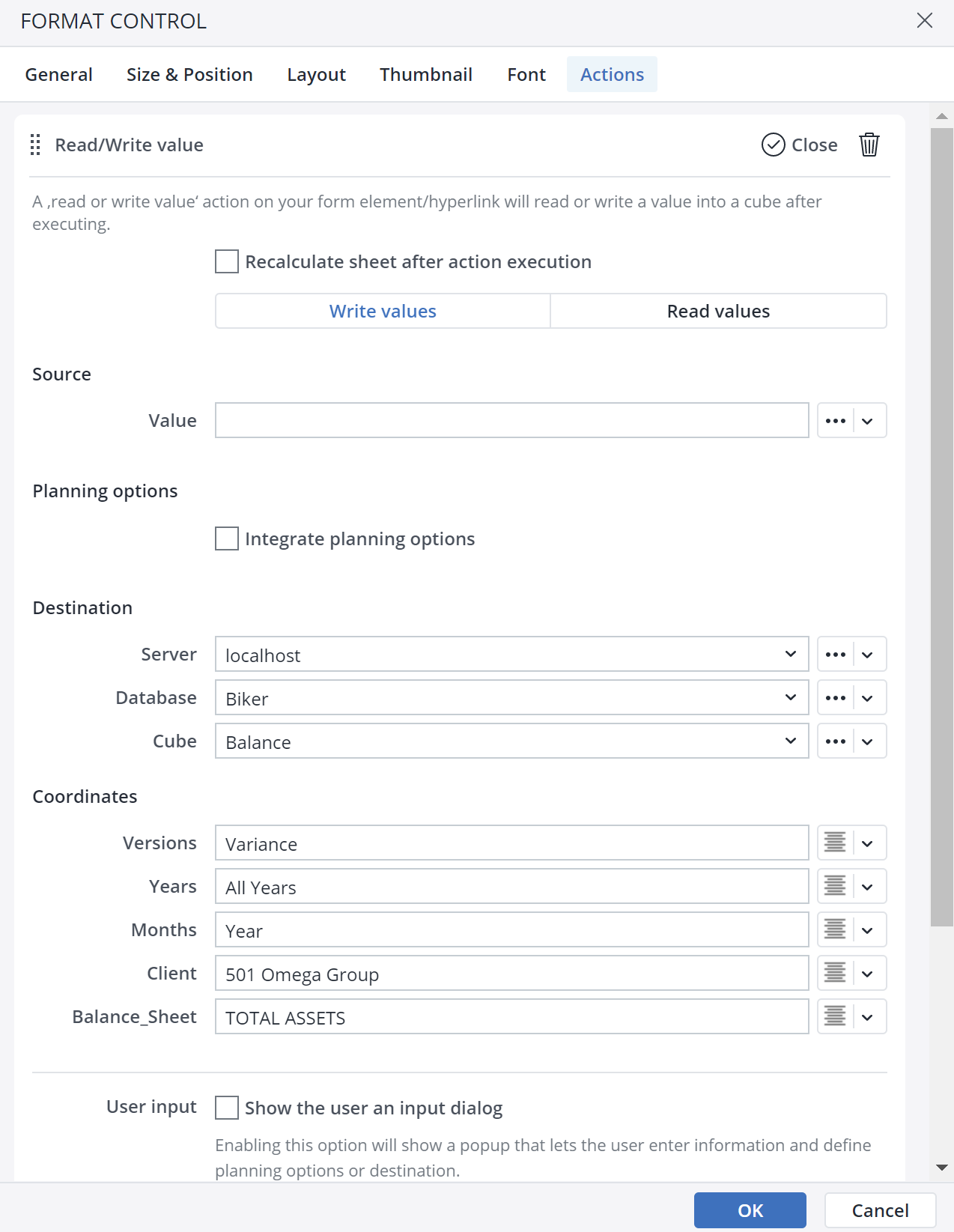954x1232 pixels.
Task: Open the ellipsis picker next to Value field
Action: (x=836, y=421)
